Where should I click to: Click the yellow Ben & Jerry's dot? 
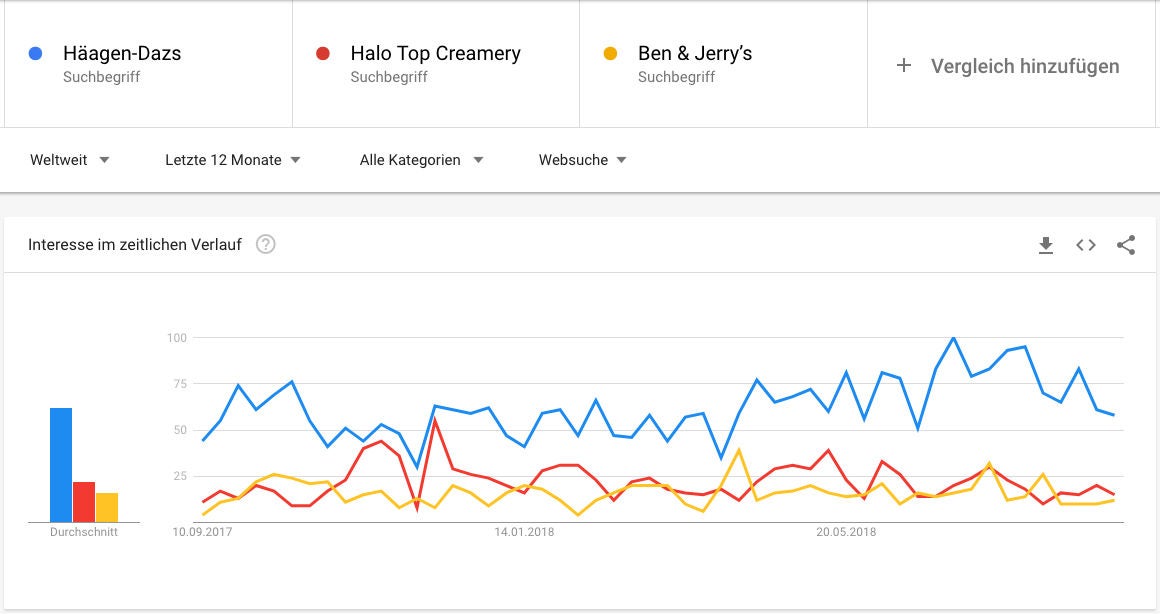[x=610, y=54]
